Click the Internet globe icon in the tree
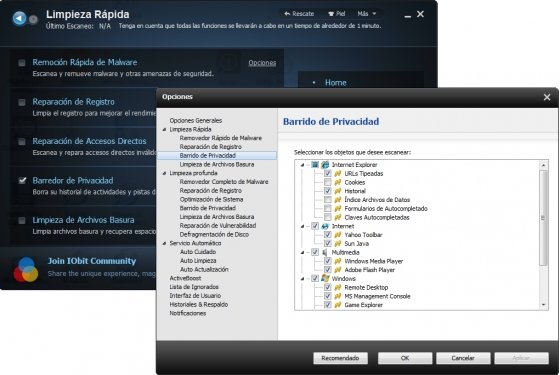Image resolution: width=560 pixels, height=375 pixels. tap(325, 226)
